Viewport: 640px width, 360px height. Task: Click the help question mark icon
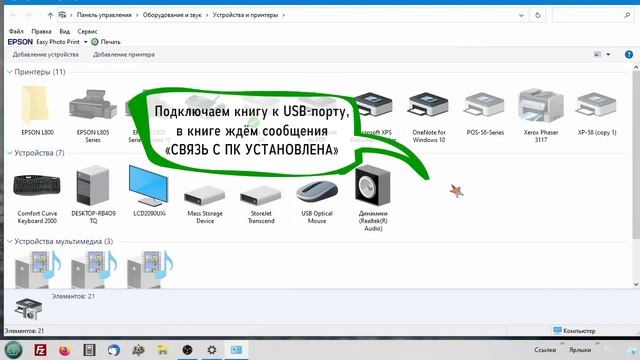(629, 55)
